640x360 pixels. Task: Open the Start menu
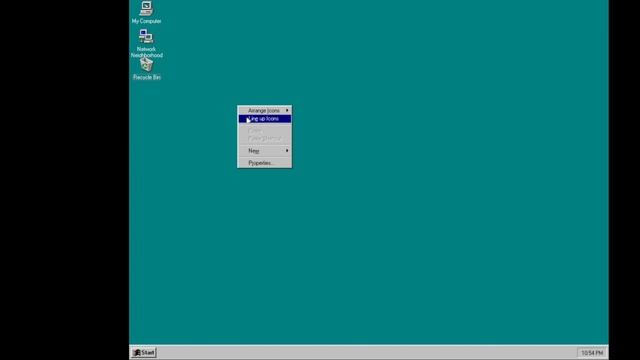144,353
